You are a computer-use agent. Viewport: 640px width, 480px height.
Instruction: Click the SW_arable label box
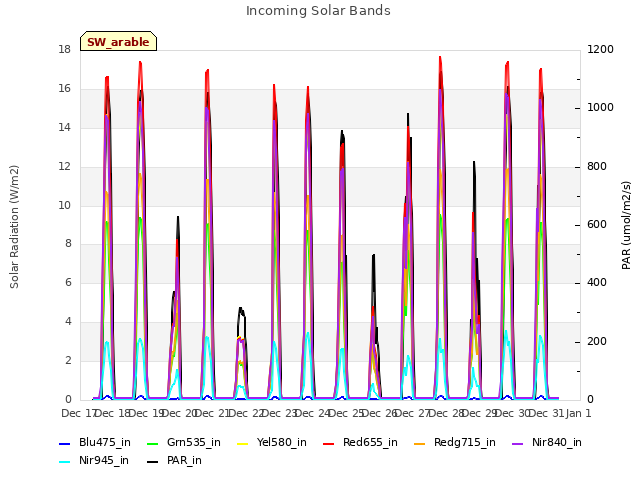tap(118, 41)
